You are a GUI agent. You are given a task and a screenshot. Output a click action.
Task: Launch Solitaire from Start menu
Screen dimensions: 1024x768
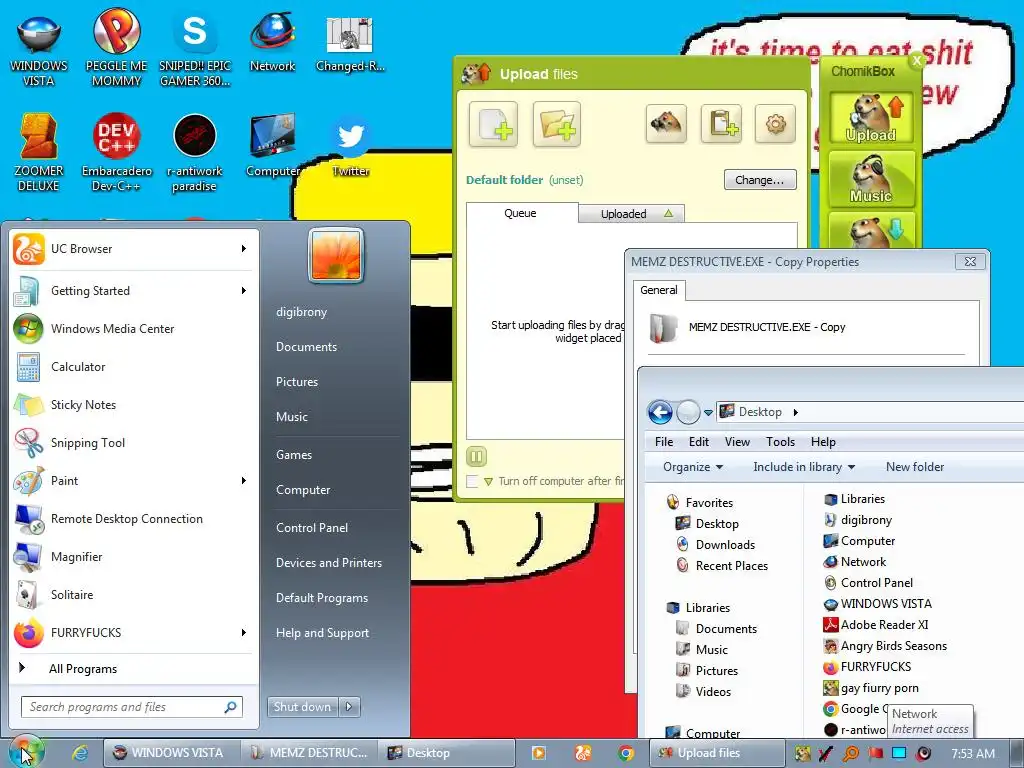point(134,595)
